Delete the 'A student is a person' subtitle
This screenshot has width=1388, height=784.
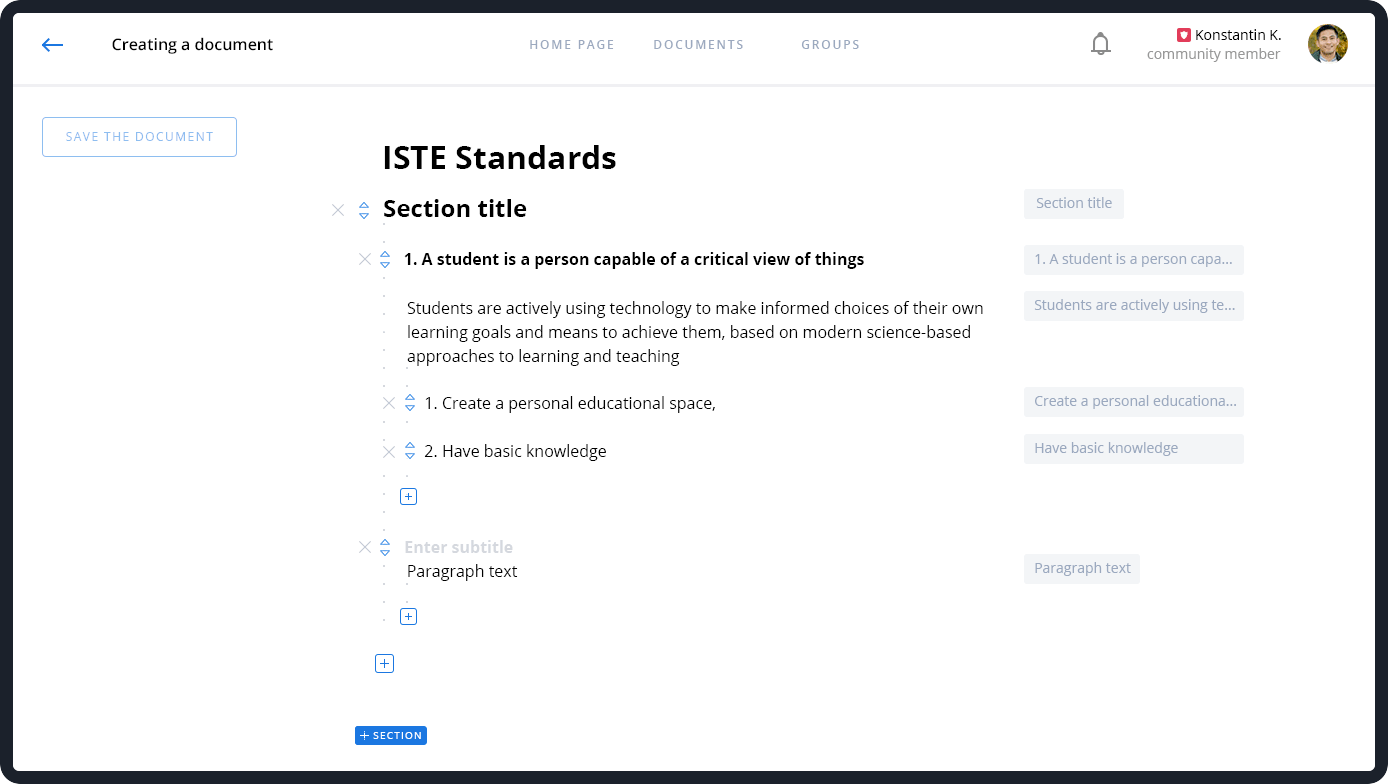[x=365, y=259]
